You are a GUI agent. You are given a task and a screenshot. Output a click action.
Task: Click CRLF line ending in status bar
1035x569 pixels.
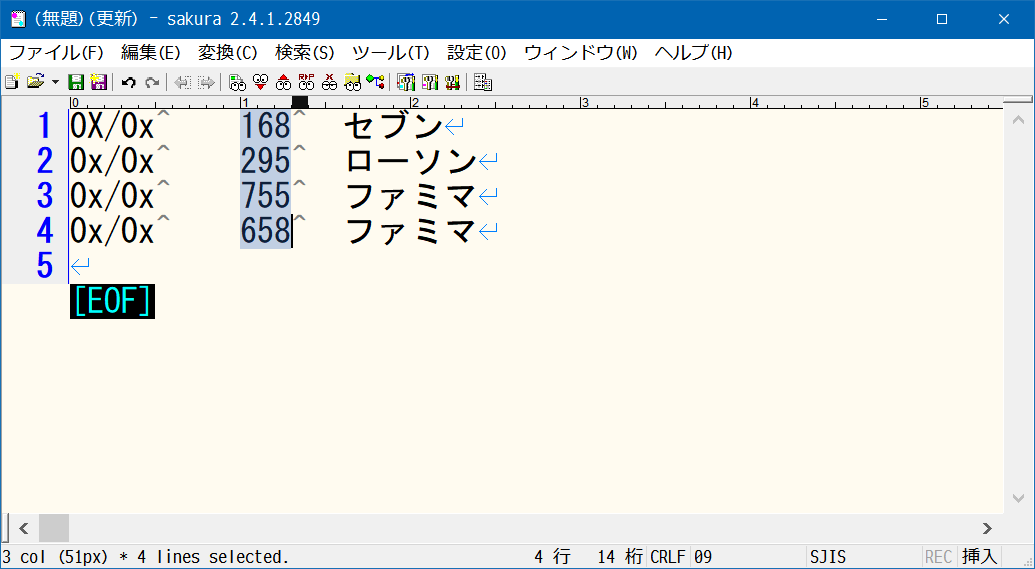tap(668, 556)
